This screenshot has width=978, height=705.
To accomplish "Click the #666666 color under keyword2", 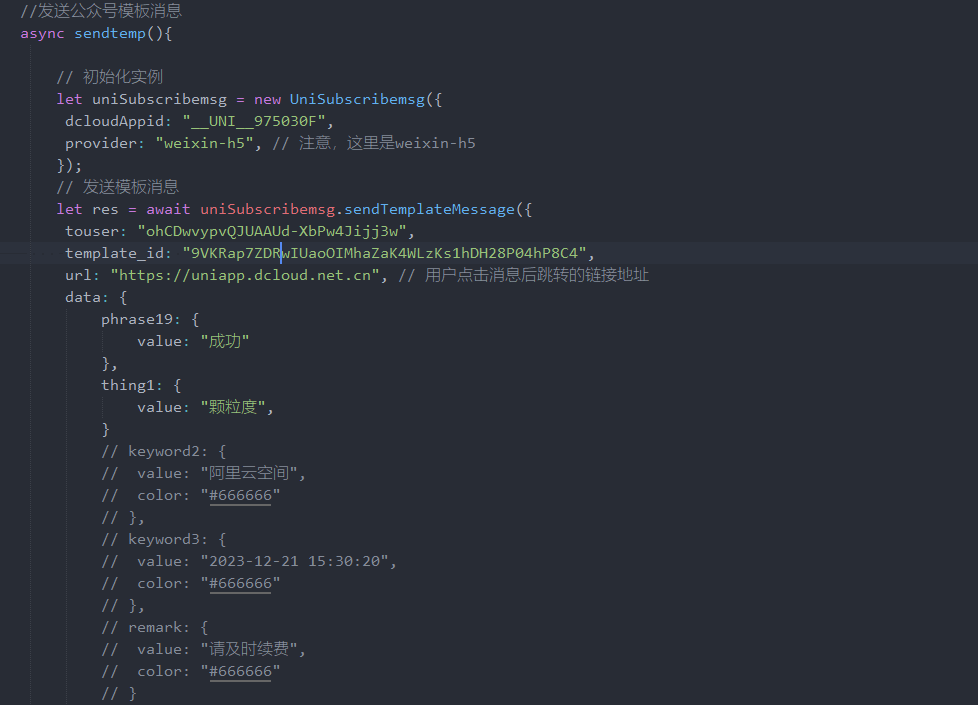I will [240, 495].
